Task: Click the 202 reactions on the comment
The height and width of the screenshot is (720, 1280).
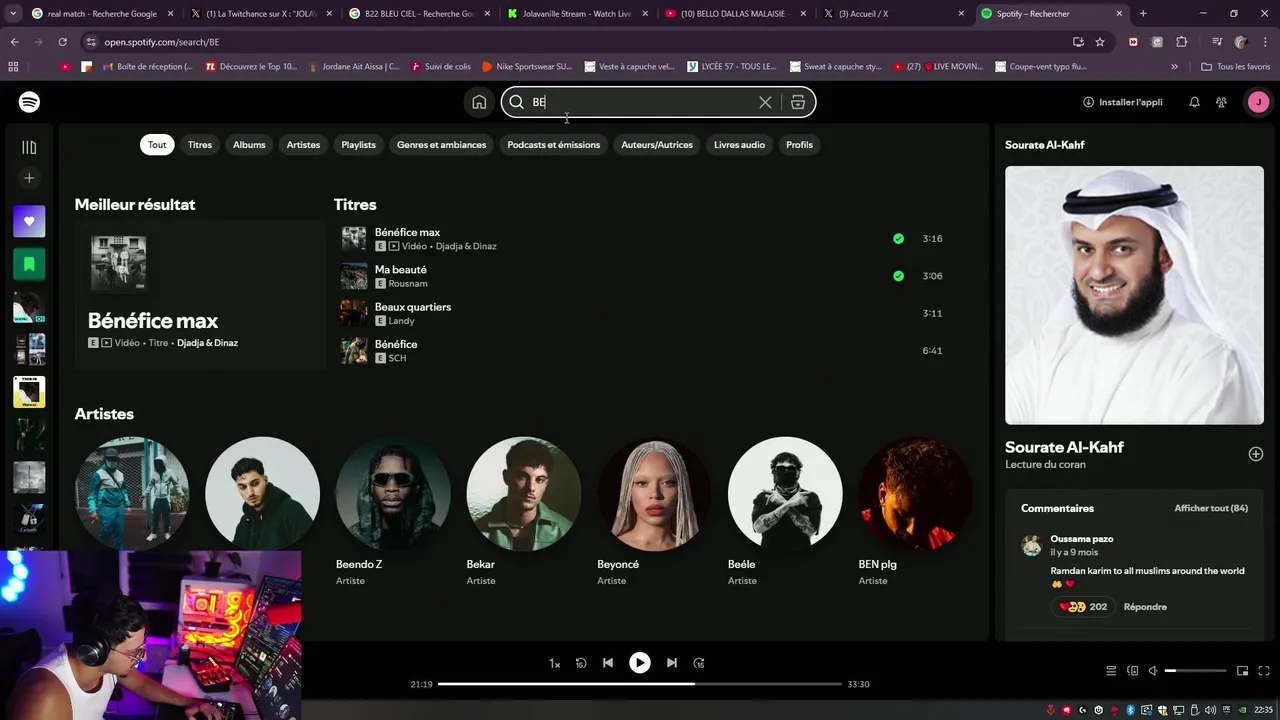Action: coord(1084,607)
